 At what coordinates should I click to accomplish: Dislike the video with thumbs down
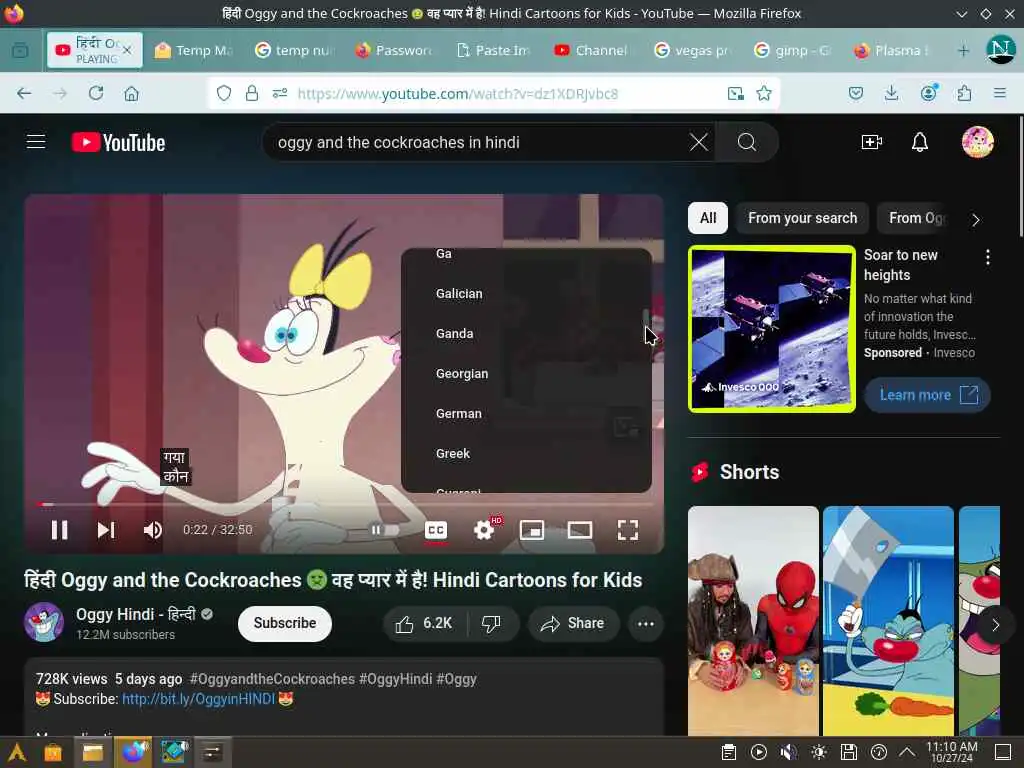491,624
